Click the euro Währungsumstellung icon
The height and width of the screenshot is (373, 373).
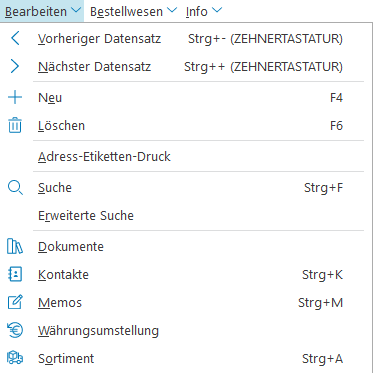[15, 330]
